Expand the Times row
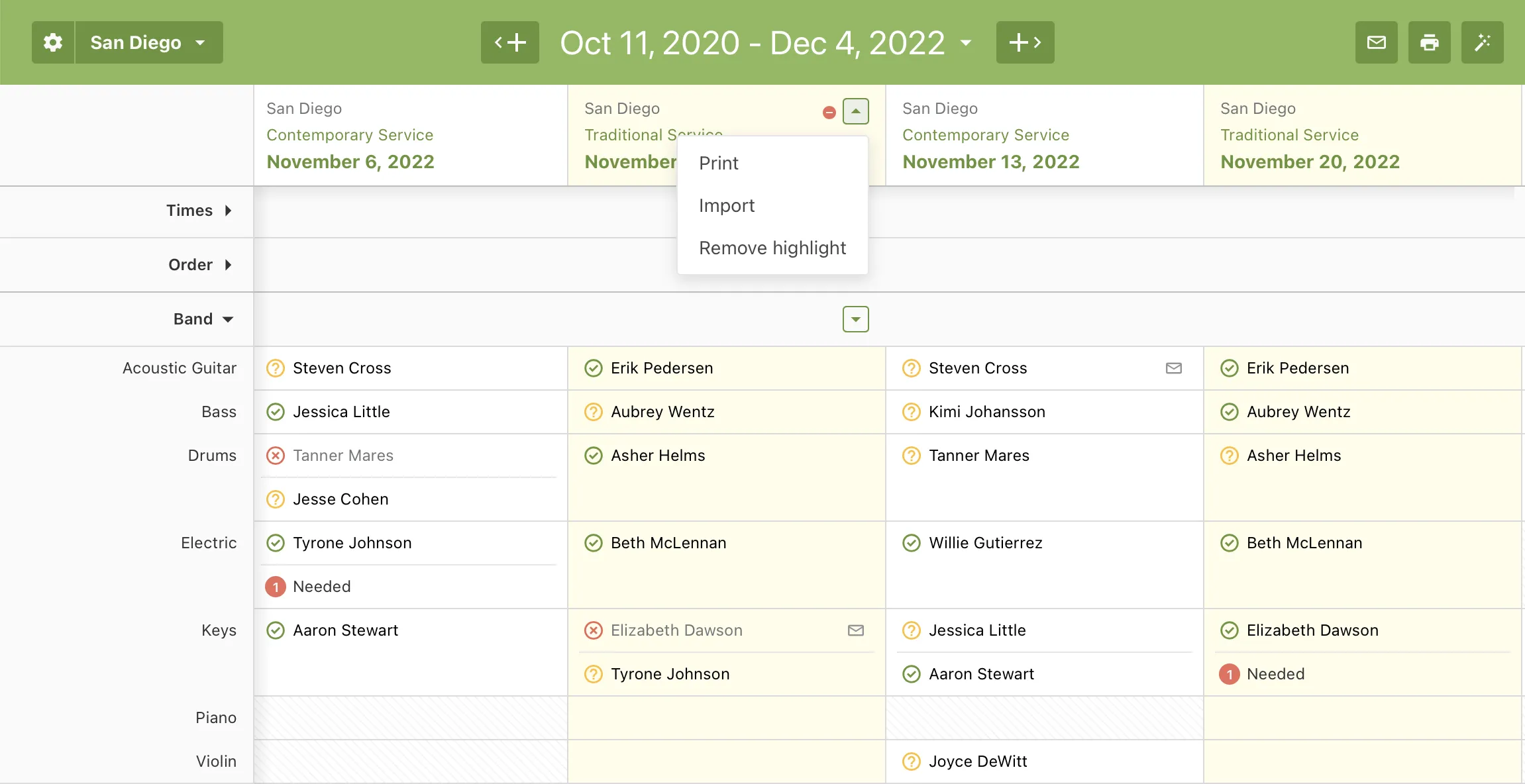1525x784 pixels. (228, 210)
